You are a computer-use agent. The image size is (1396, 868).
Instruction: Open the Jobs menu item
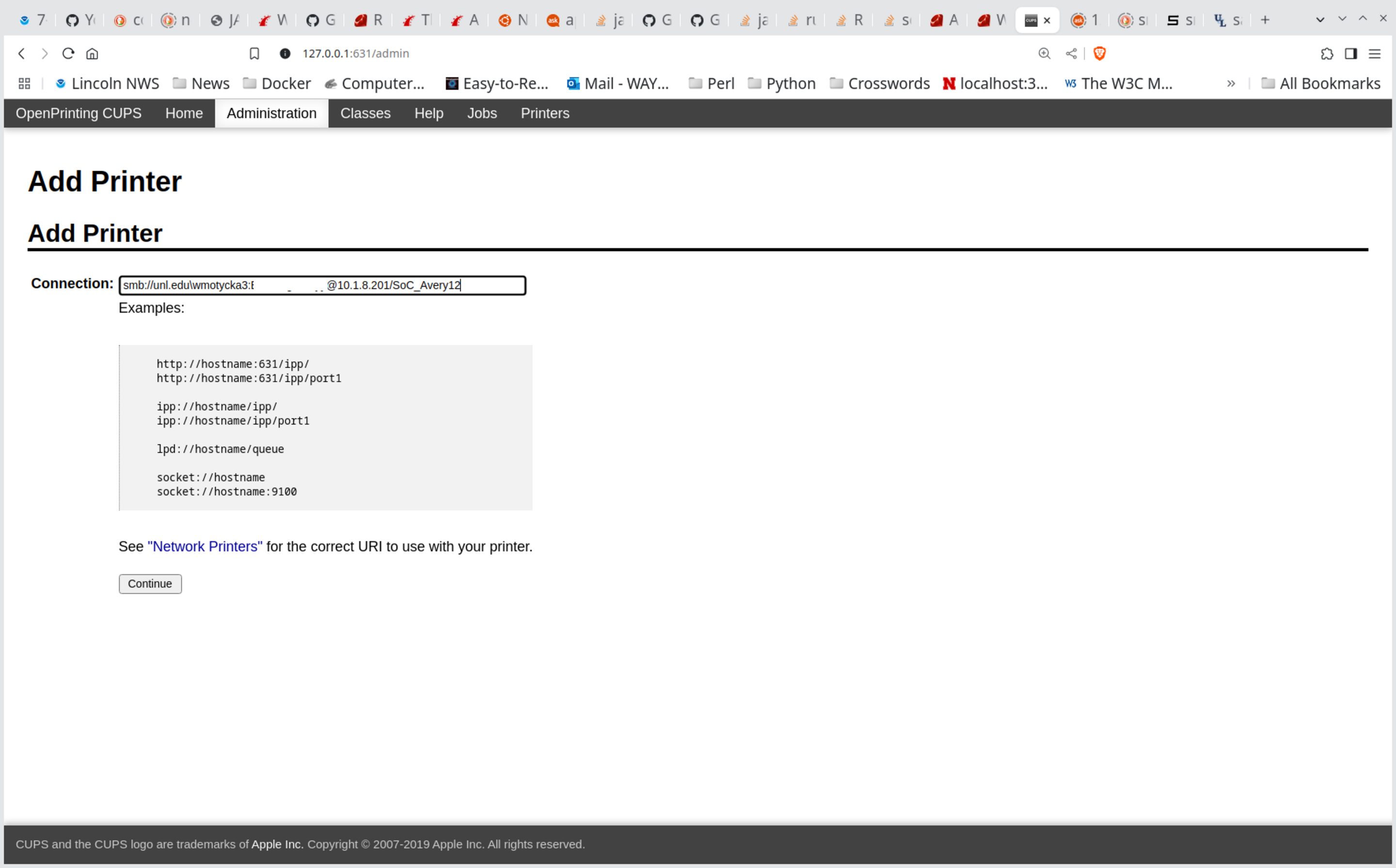point(482,113)
